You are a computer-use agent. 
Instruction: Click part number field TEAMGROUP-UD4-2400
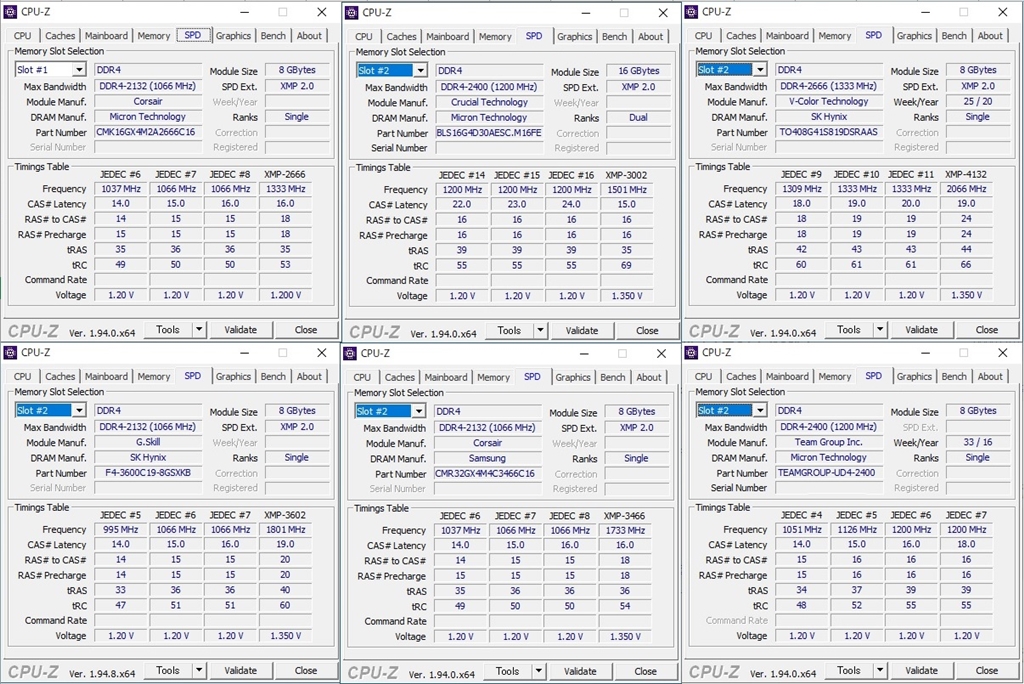(829, 472)
